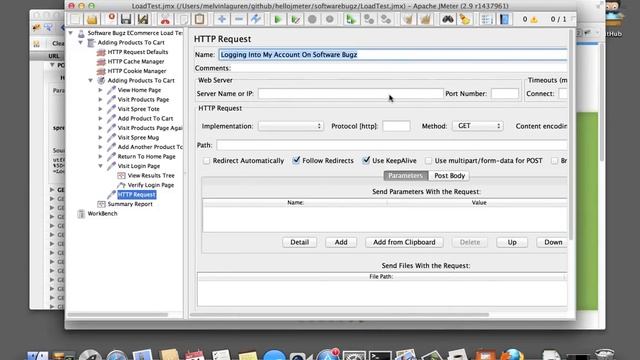Open the Implementation dropdown
The height and width of the screenshot is (360, 640).
[x=291, y=126]
